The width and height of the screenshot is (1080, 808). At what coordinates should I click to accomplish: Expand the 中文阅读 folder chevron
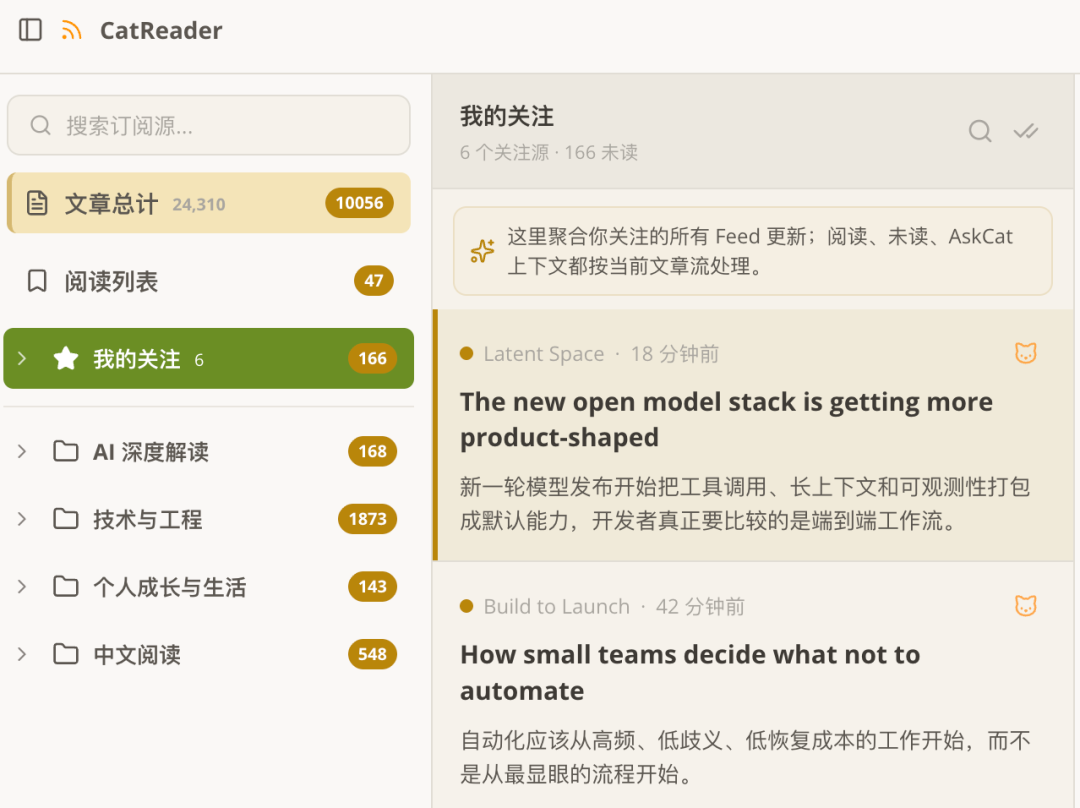[x=22, y=654]
